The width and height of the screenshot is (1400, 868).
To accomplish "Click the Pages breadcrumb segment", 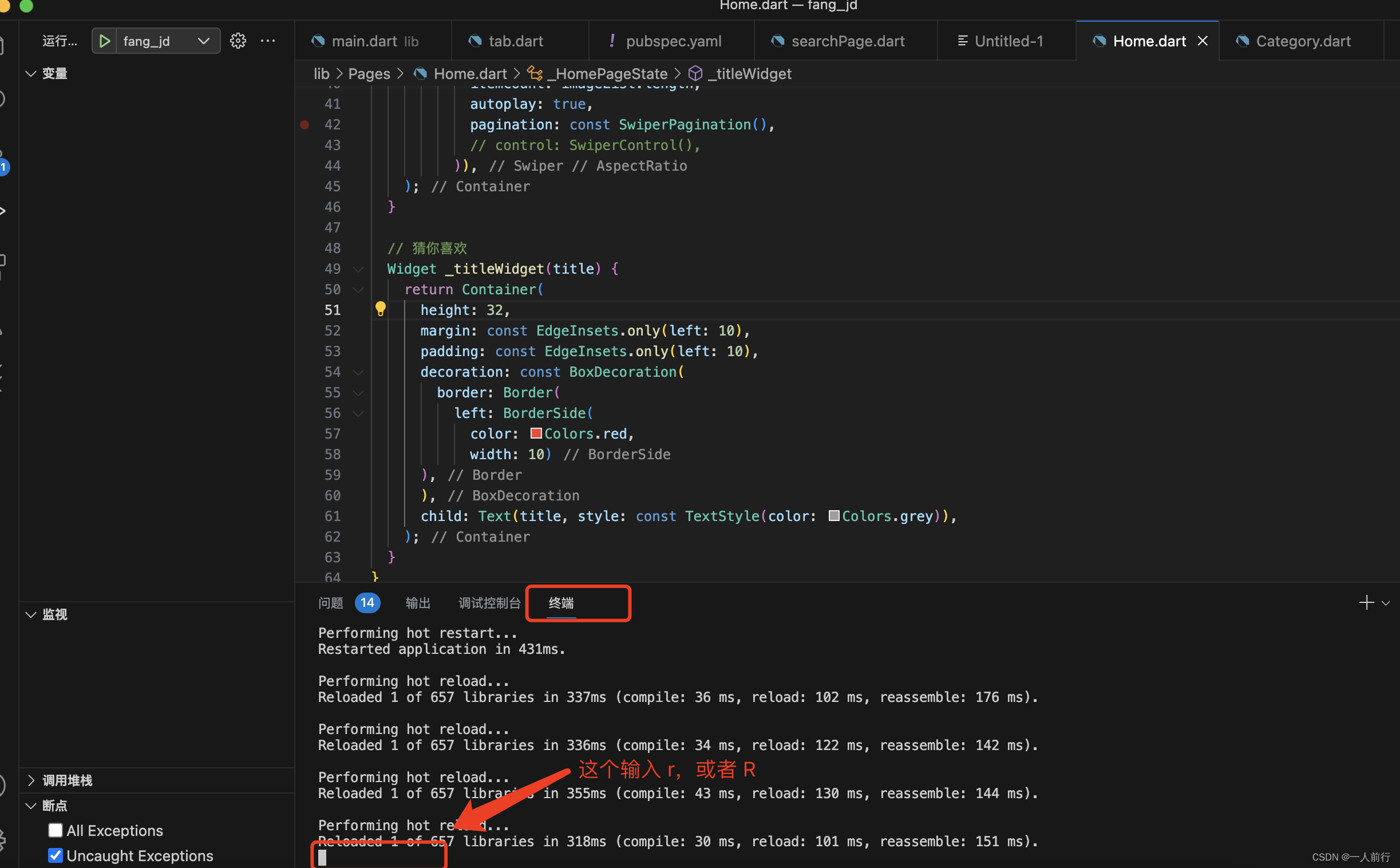I will point(369,73).
